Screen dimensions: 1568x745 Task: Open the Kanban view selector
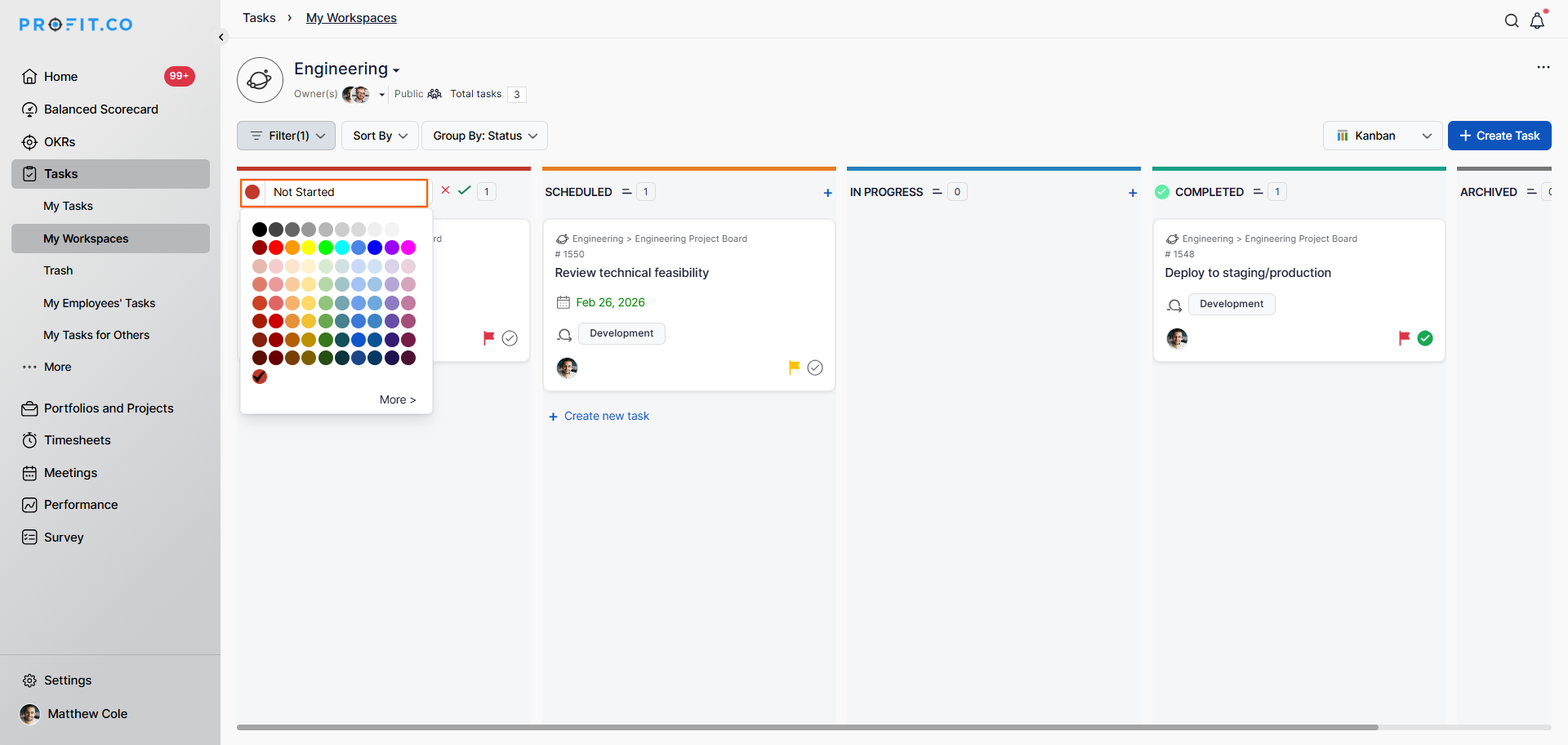pyautogui.click(x=1383, y=136)
